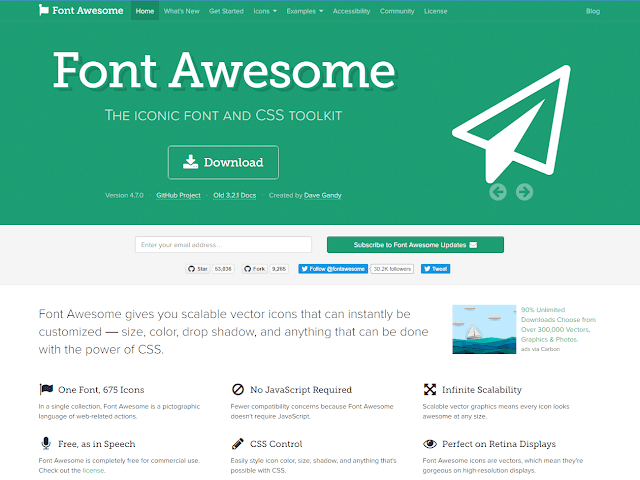
Task: Click the No JavaScript Required heading
Action: [301, 390]
